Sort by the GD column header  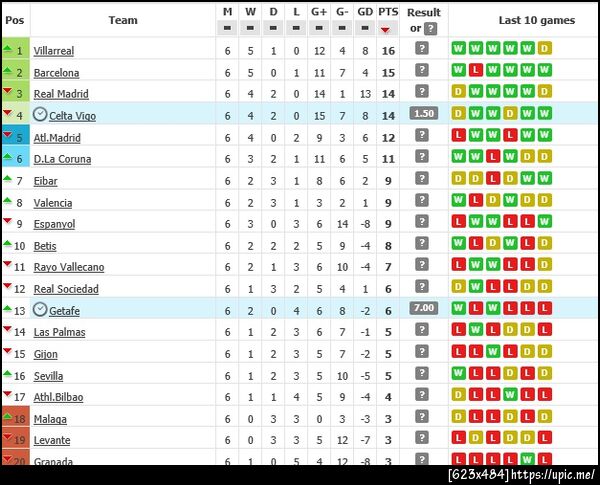365,12
